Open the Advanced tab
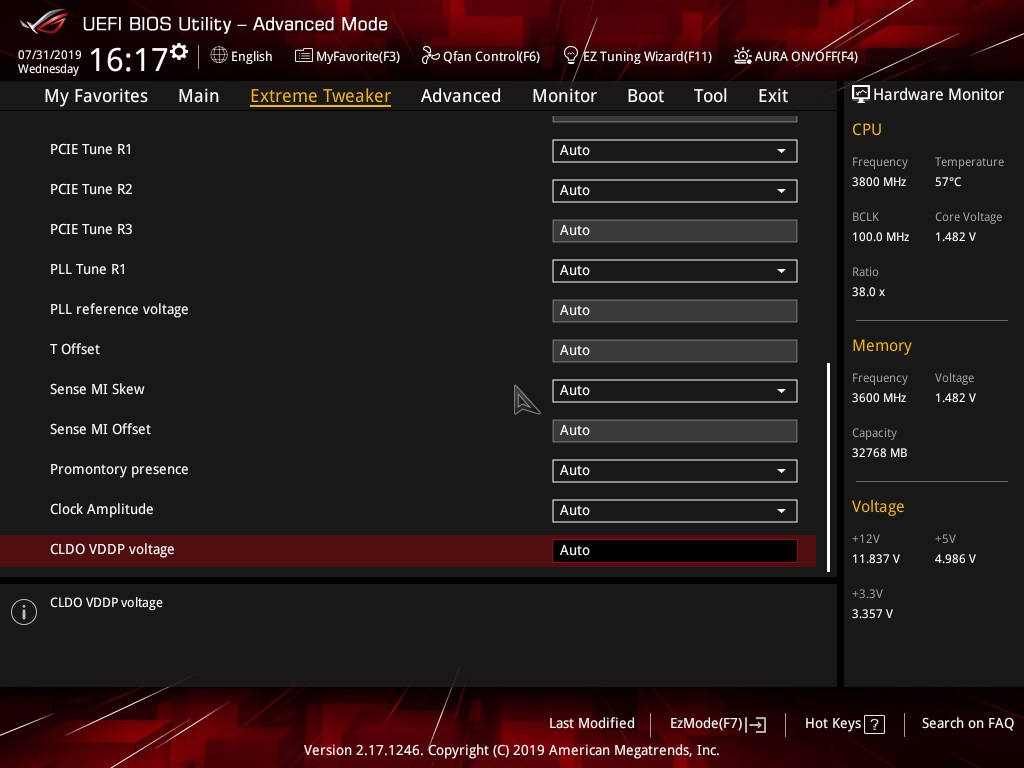This screenshot has width=1024, height=768. click(461, 96)
